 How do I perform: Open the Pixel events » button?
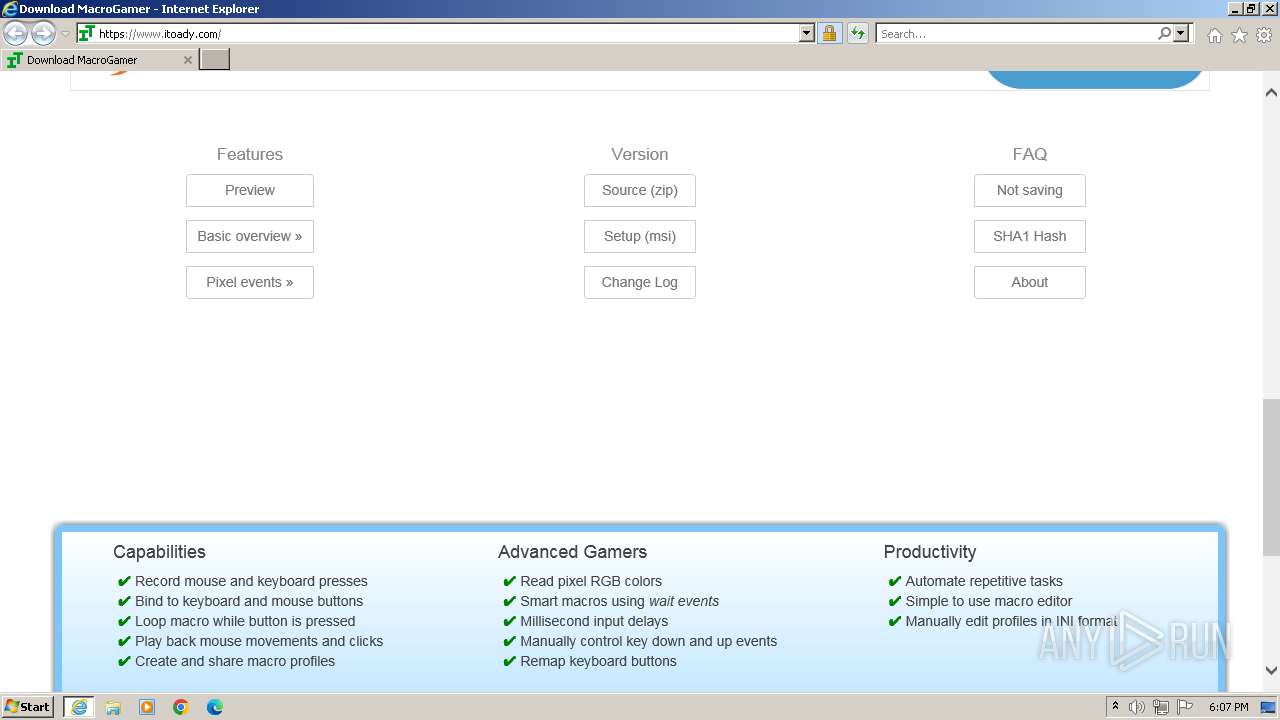[x=250, y=282]
